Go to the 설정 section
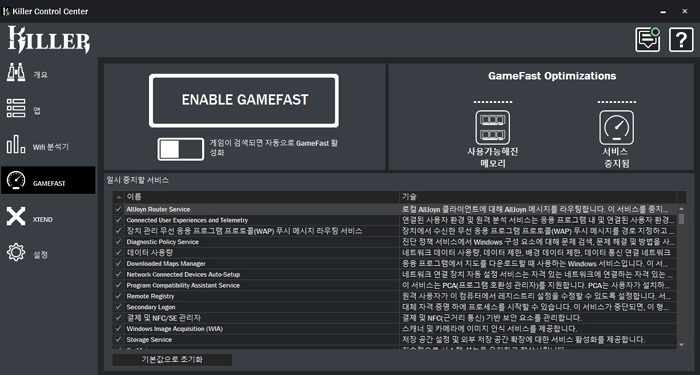Image resolution: width=700 pixels, height=375 pixels. pyautogui.click(x=40, y=254)
